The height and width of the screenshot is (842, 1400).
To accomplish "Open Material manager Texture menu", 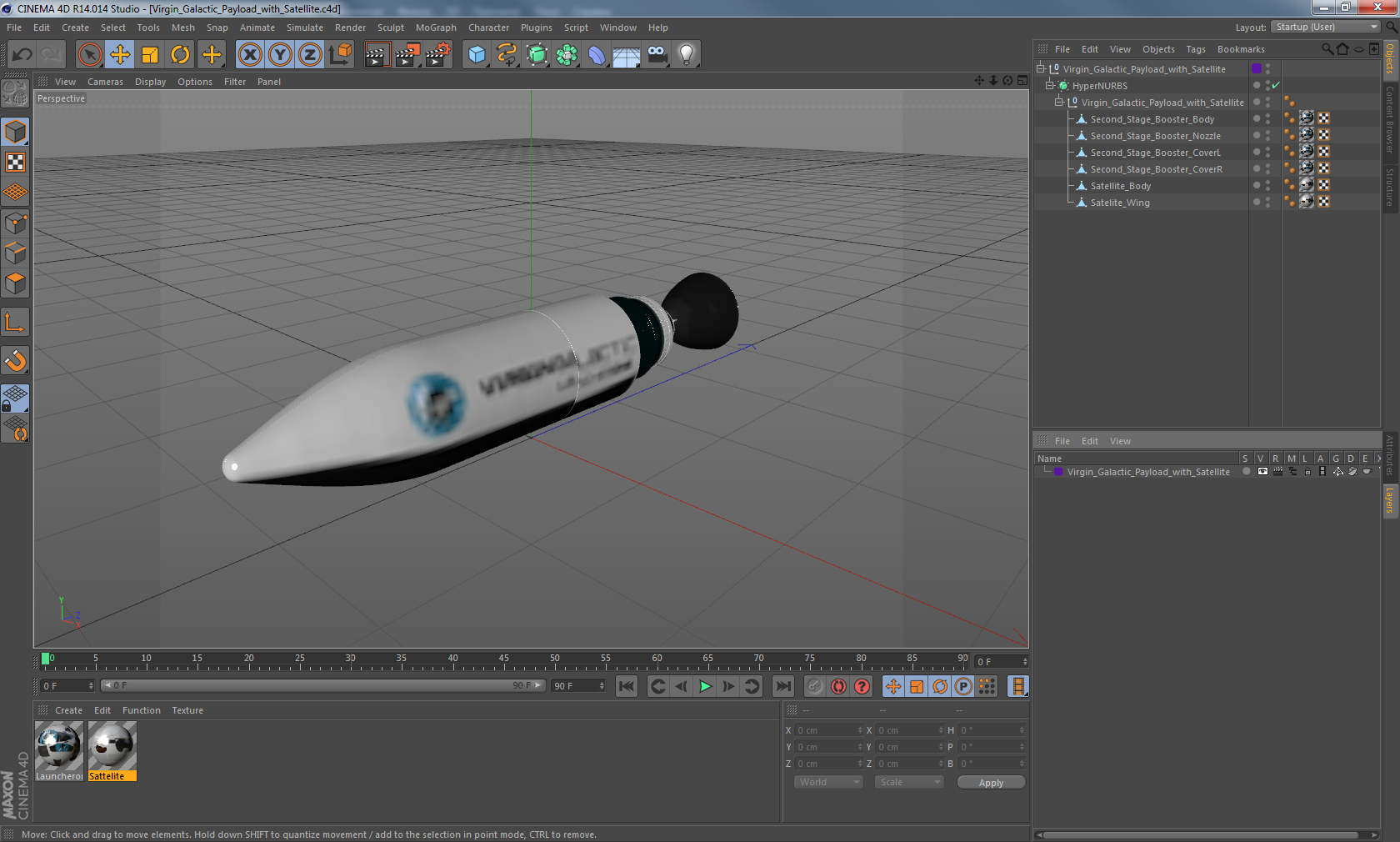I will pyautogui.click(x=187, y=710).
